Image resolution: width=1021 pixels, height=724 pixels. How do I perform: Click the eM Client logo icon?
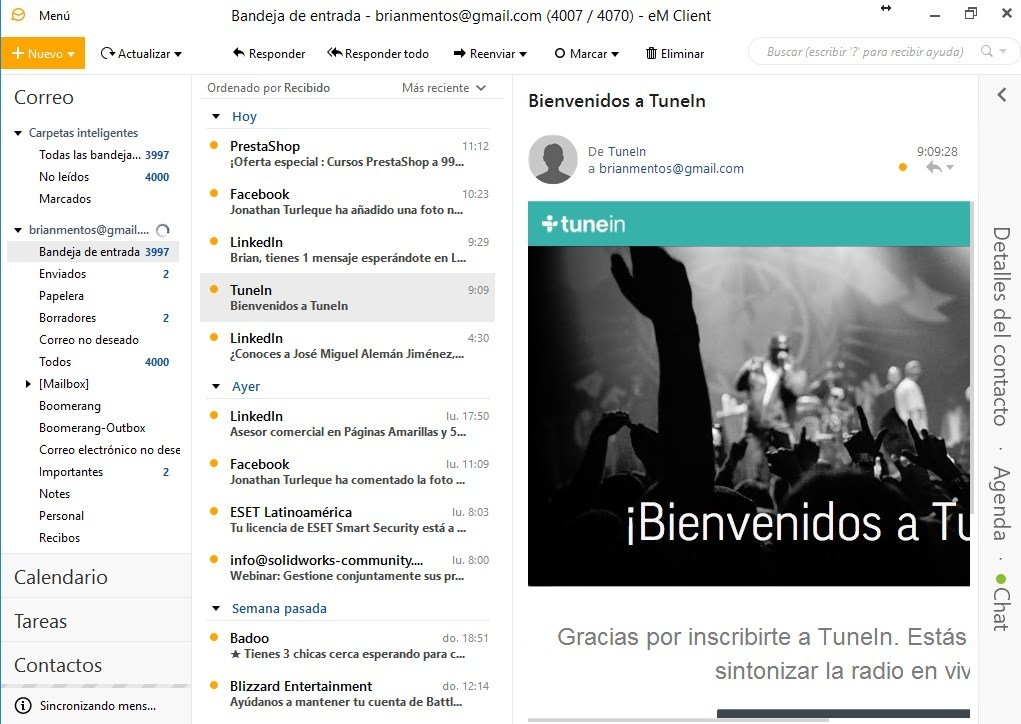click(18, 15)
